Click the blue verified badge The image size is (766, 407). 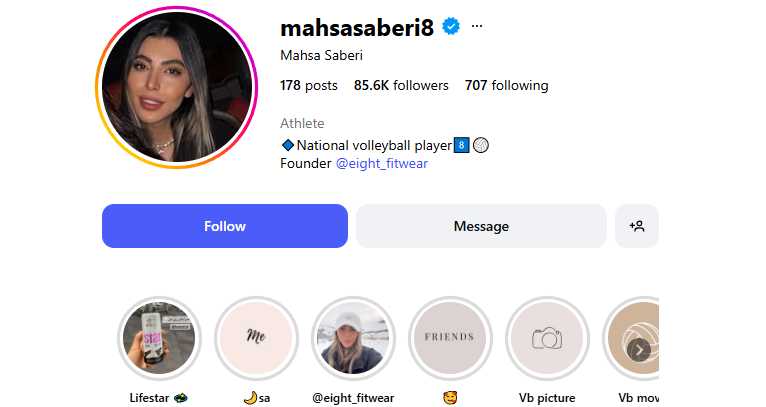coord(451,26)
